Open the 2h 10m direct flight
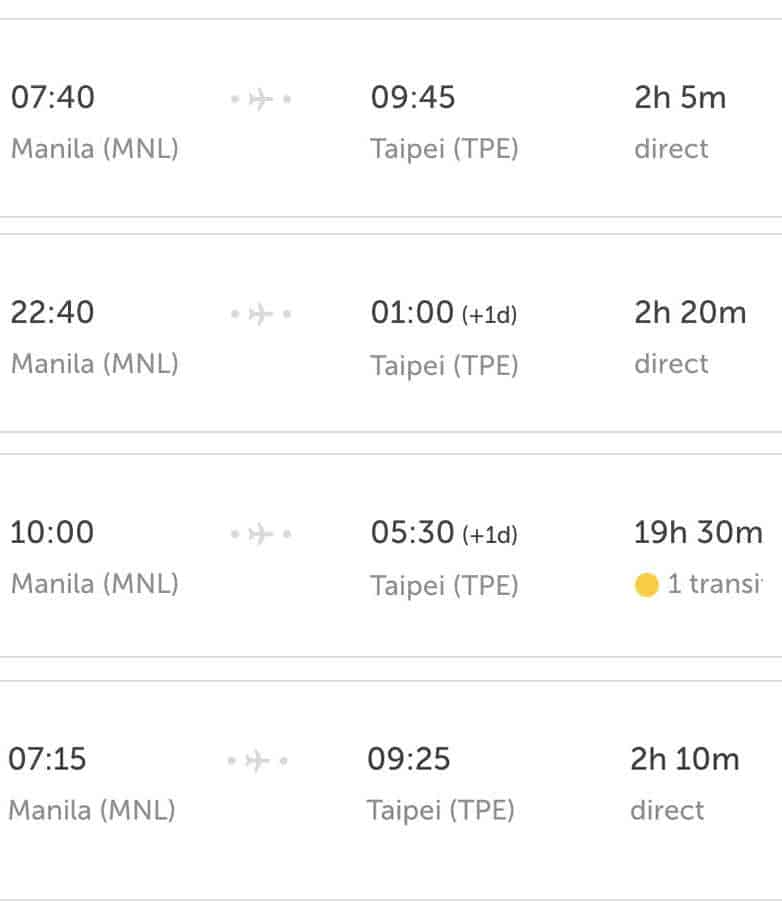Image resolution: width=782 pixels, height=915 pixels. [685, 760]
